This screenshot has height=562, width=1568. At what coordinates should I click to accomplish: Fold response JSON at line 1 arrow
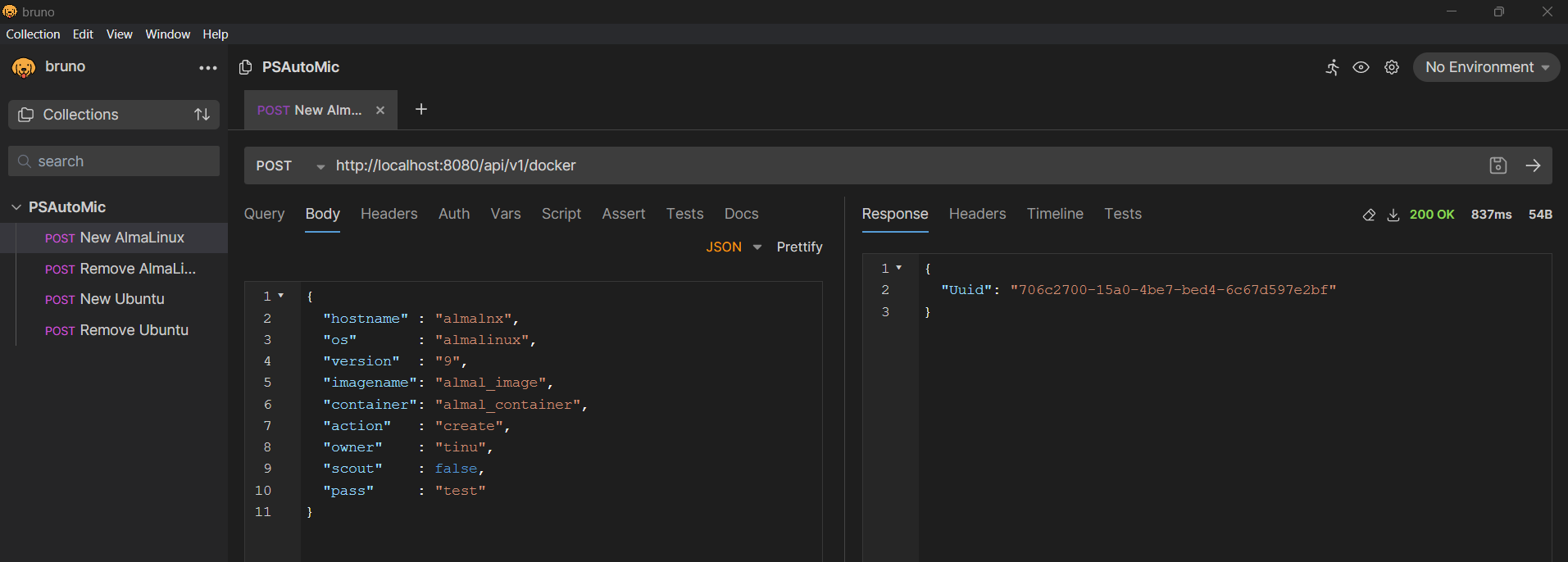(899, 268)
